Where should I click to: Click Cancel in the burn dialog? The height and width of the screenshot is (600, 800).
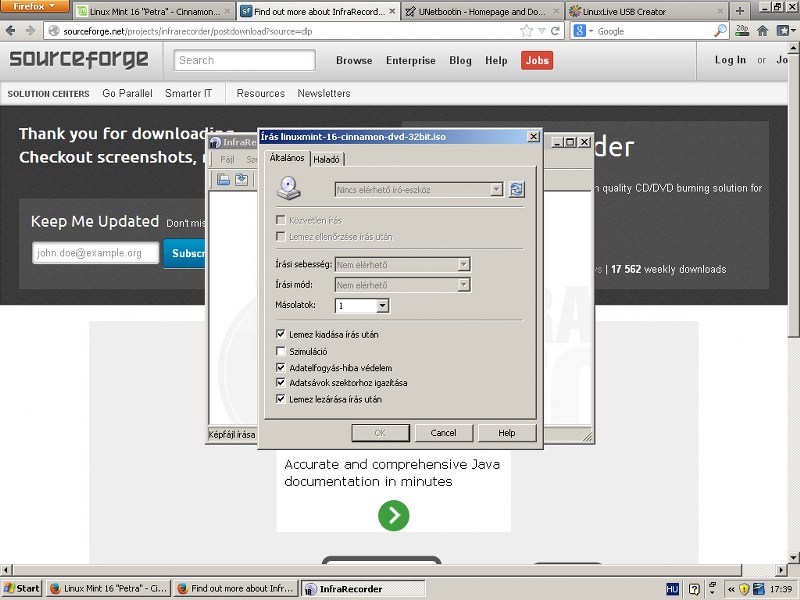(x=443, y=433)
